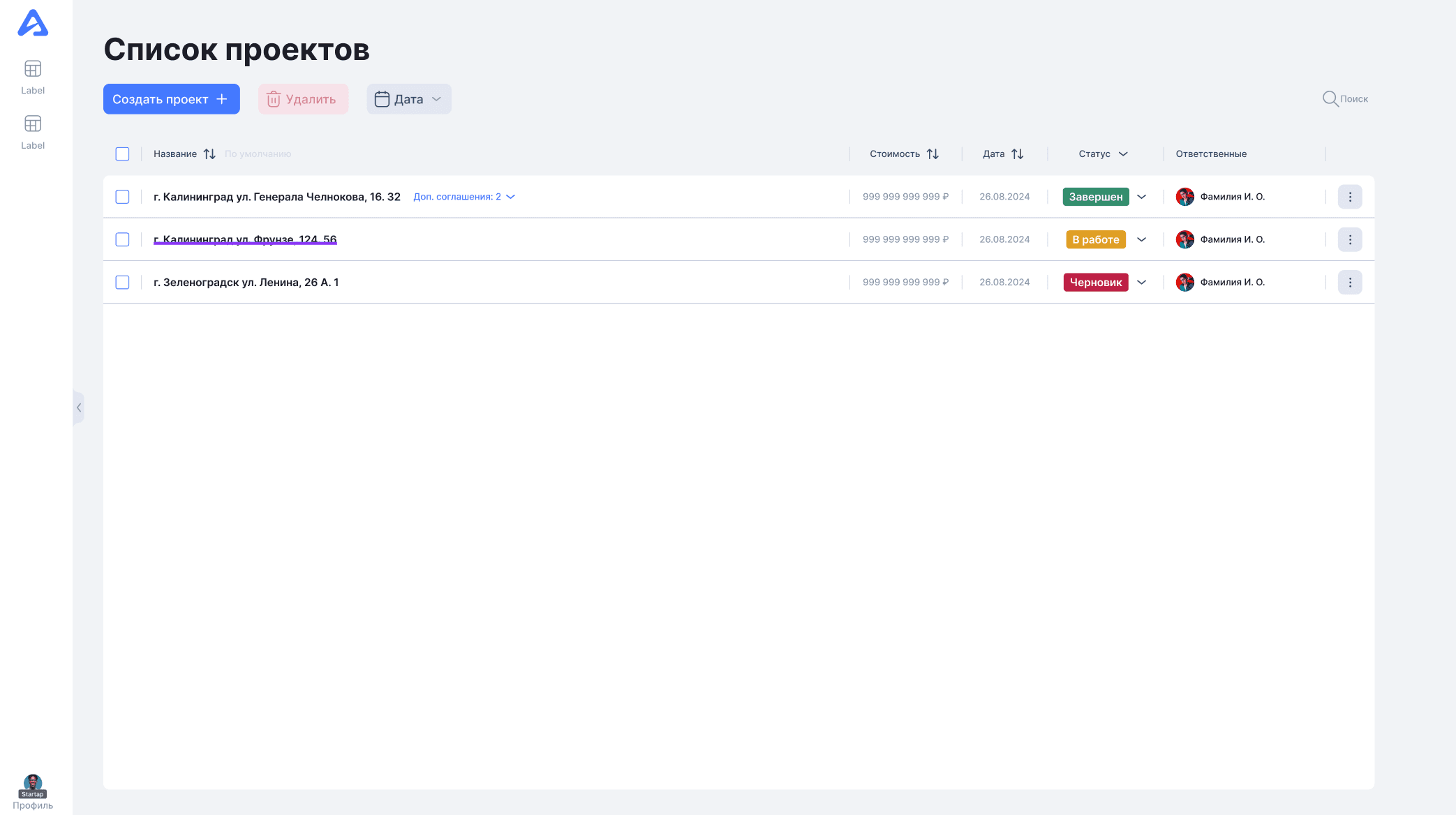The width and height of the screenshot is (1456, 815).
Task: Change status chevron beside В работе
Action: (x=1142, y=240)
